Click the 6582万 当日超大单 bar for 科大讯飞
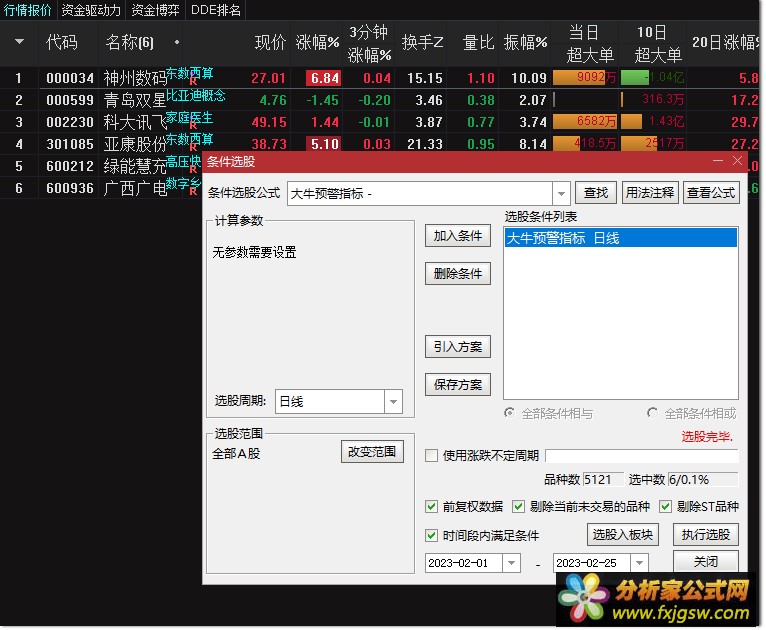This screenshot has width=766, height=630. point(584,122)
